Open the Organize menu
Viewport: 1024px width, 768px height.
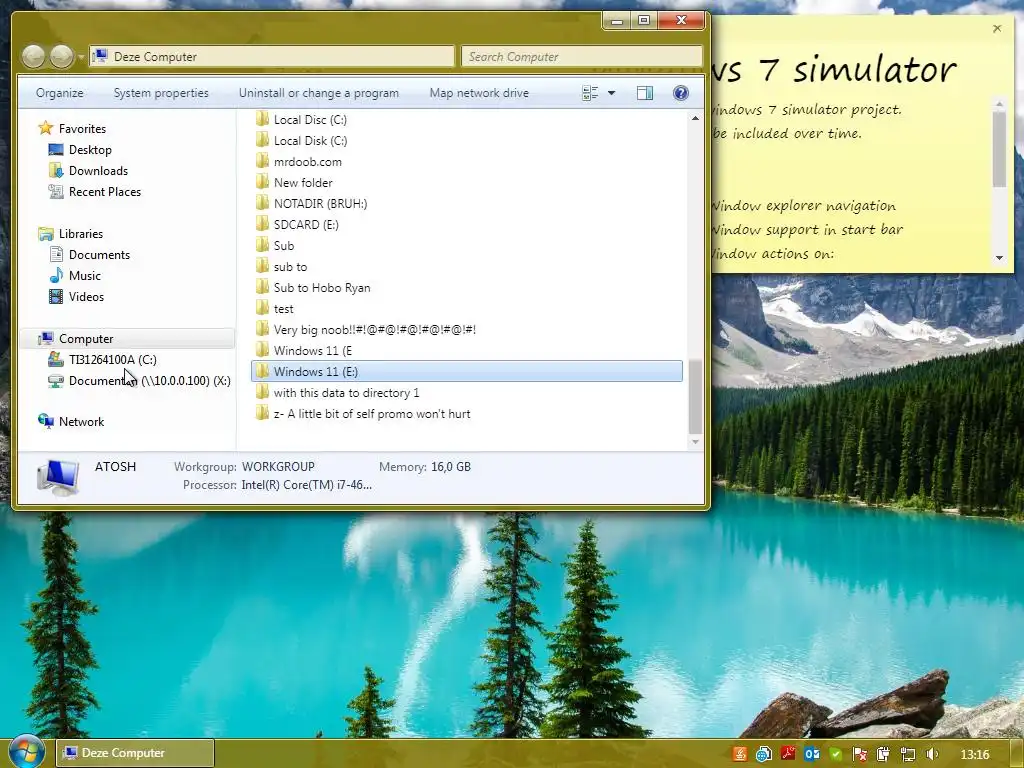pyautogui.click(x=59, y=93)
